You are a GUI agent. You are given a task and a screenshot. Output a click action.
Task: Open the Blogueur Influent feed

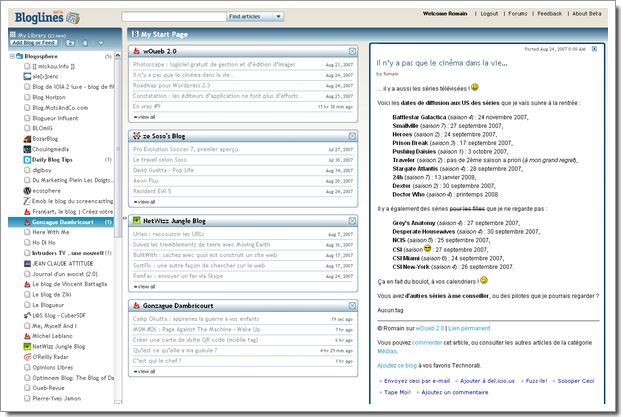click(55, 118)
